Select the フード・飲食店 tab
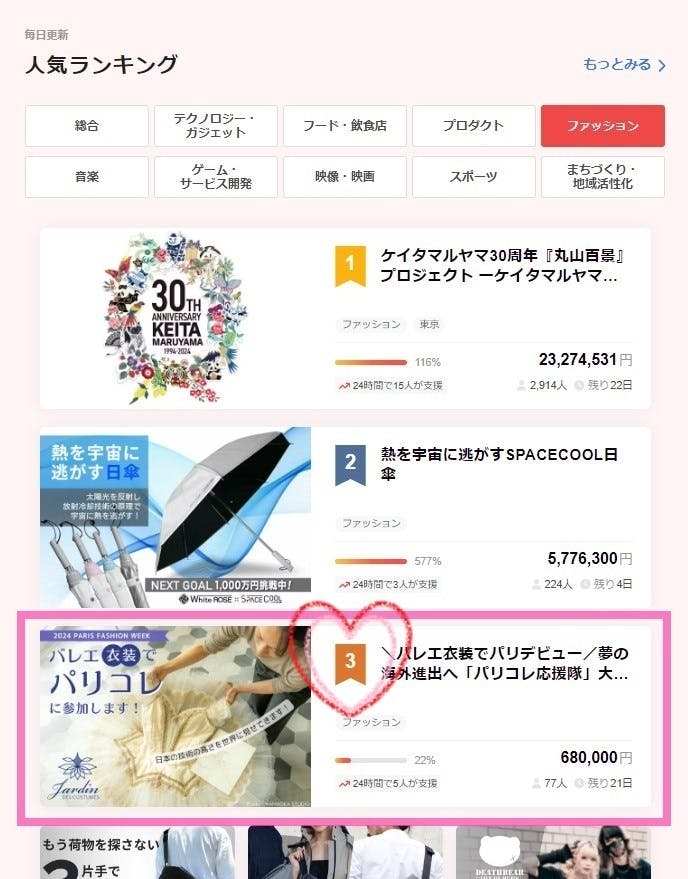This screenshot has width=688, height=879. click(345, 126)
